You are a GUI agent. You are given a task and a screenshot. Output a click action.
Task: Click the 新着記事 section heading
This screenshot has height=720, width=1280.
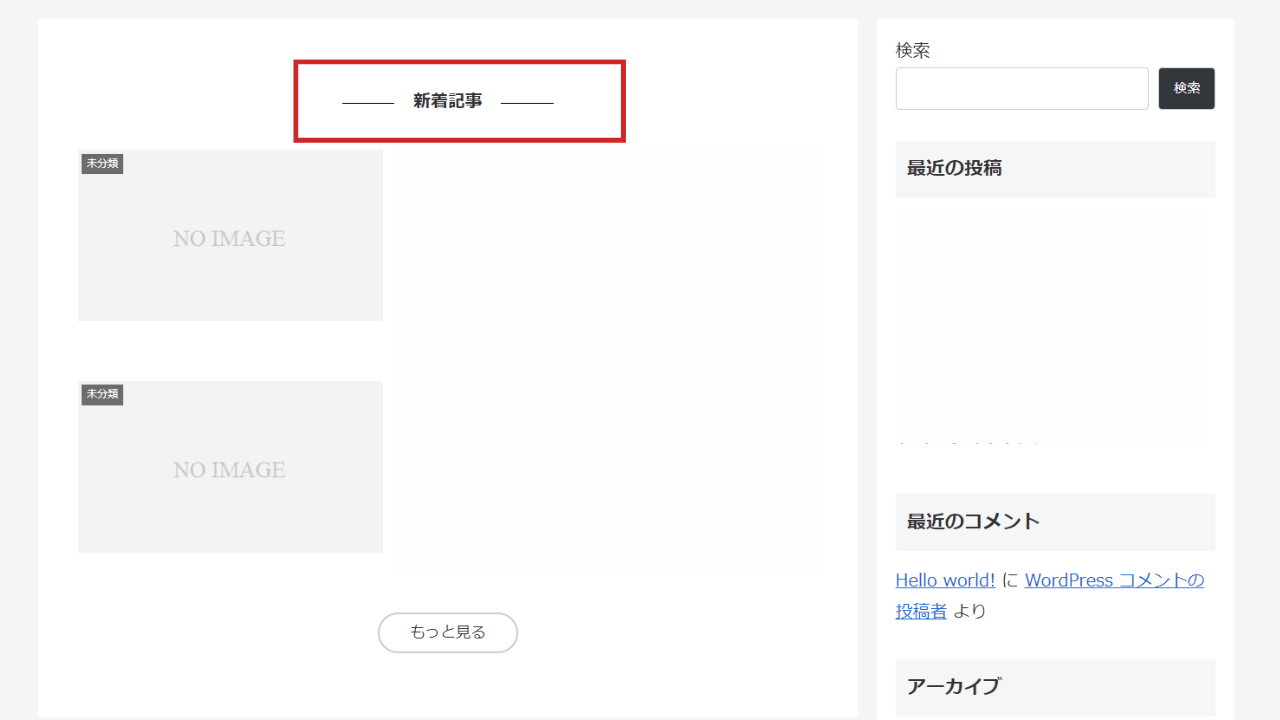point(448,101)
